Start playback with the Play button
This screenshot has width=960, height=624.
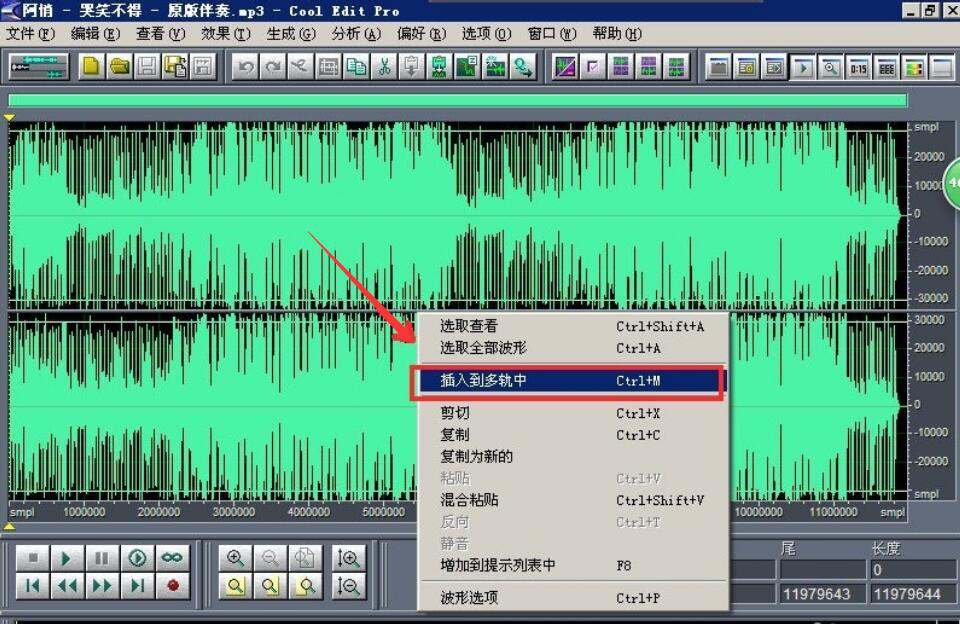(x=66, y=558)
